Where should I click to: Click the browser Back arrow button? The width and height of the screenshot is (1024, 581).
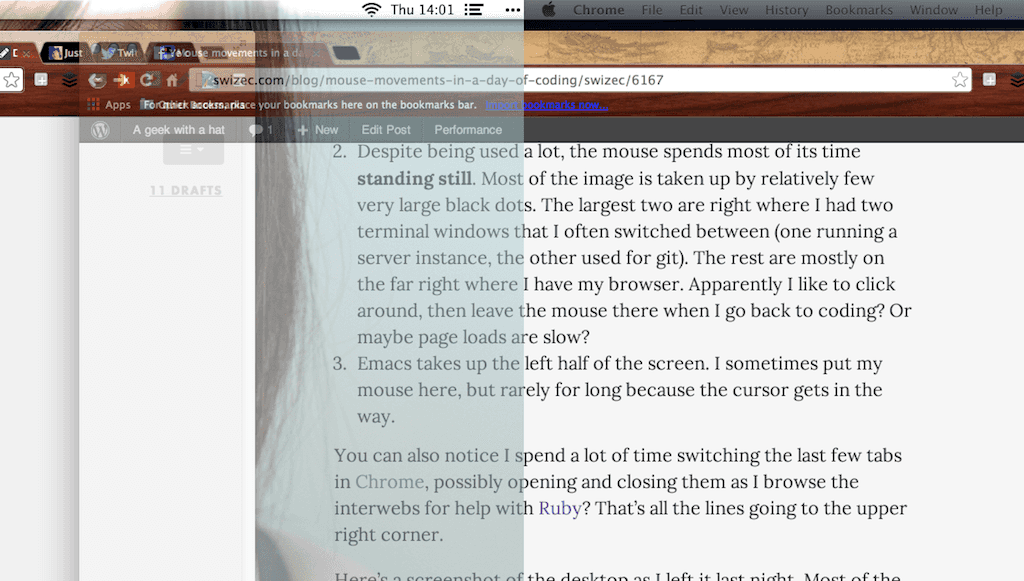pos(97,80)
